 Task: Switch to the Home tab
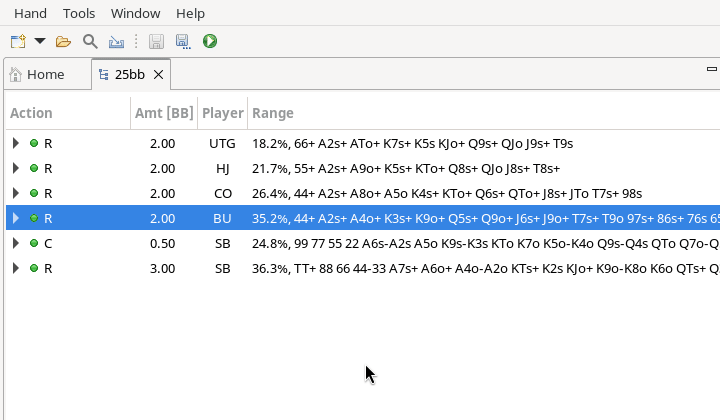tap(37, 74)
